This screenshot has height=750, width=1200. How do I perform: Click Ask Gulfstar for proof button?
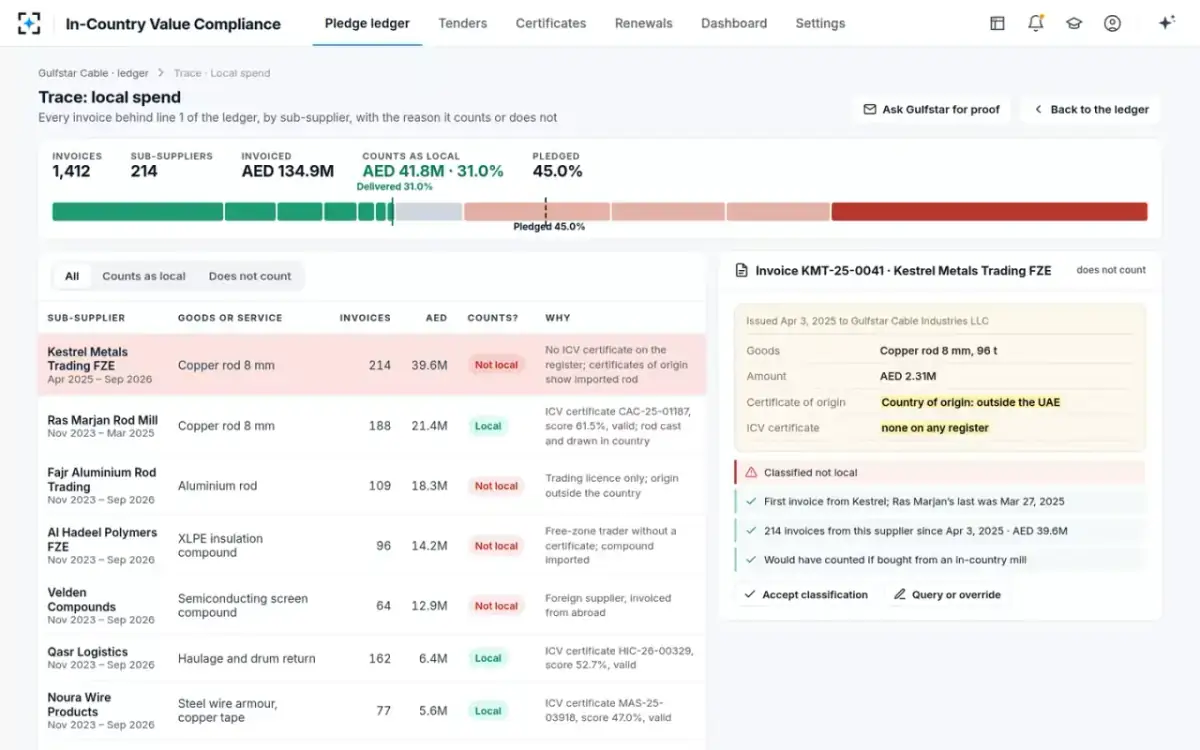(931, 109)
